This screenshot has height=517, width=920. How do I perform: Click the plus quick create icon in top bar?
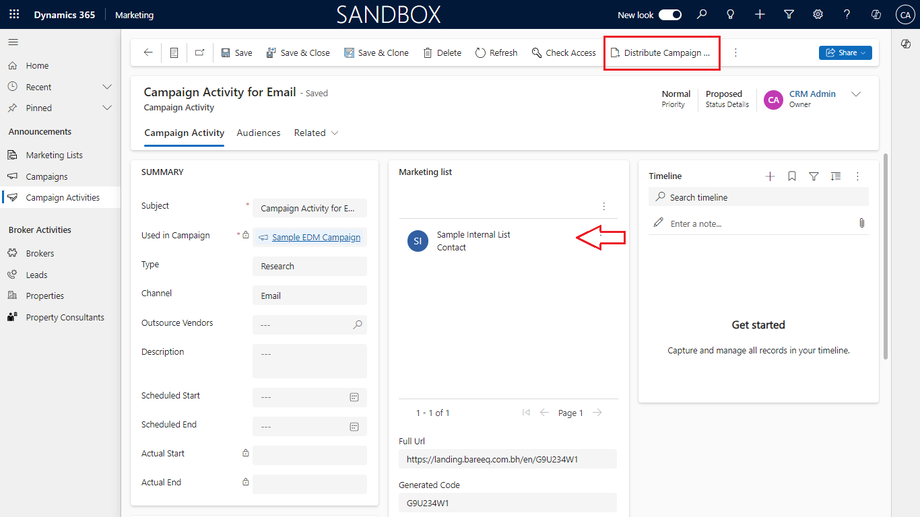(760, 14)
